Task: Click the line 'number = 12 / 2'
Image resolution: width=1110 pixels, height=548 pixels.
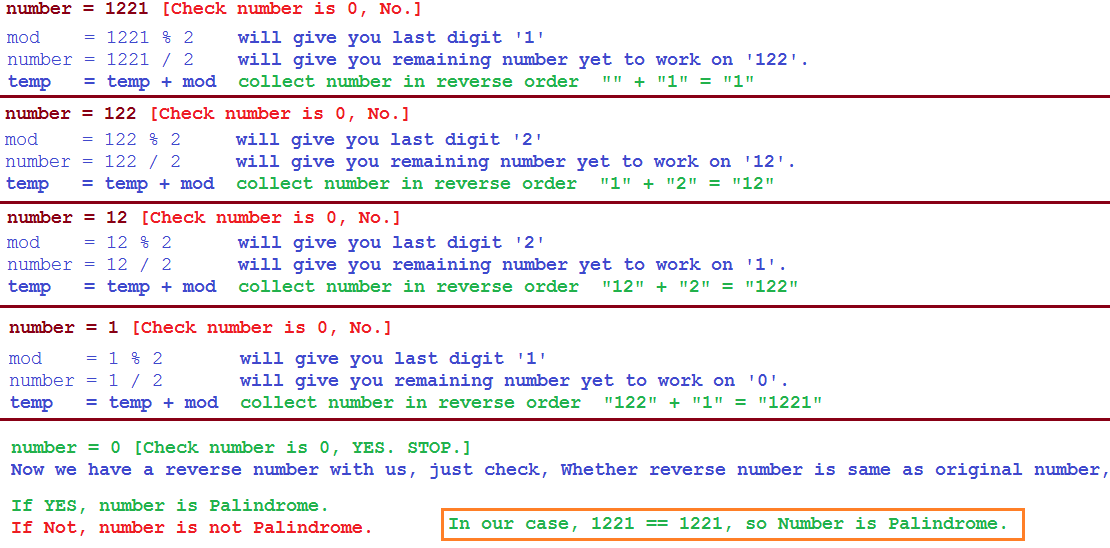Action: [x=89, y=265]
